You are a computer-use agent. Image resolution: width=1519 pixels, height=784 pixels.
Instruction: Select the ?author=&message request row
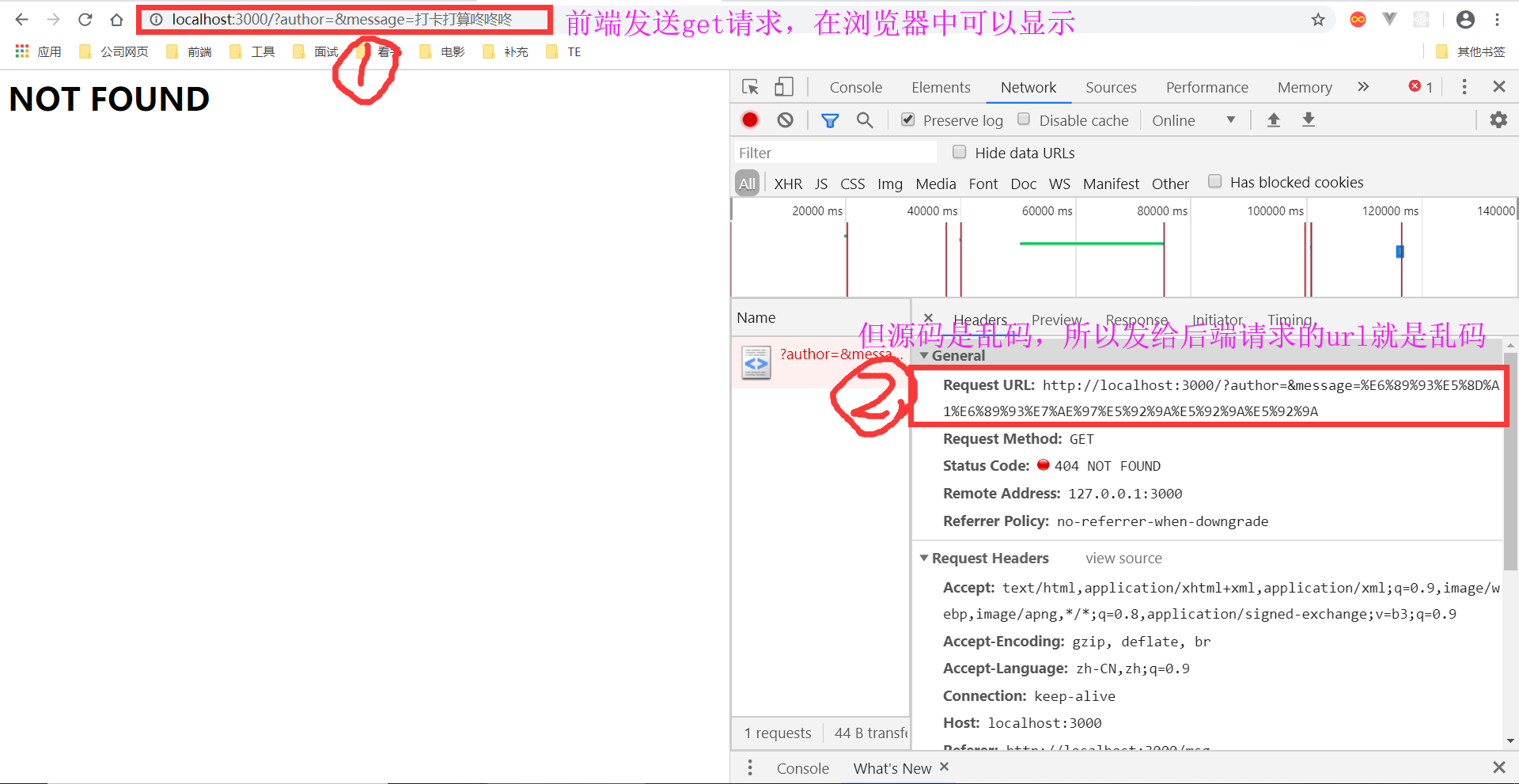821,362
